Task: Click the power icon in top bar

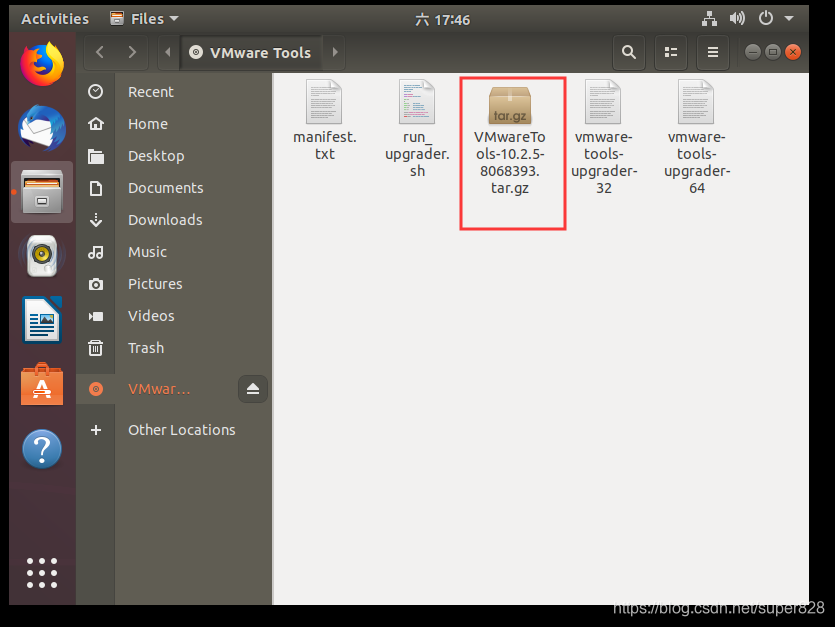Action: pyautogui.click(x=766, y=19)
